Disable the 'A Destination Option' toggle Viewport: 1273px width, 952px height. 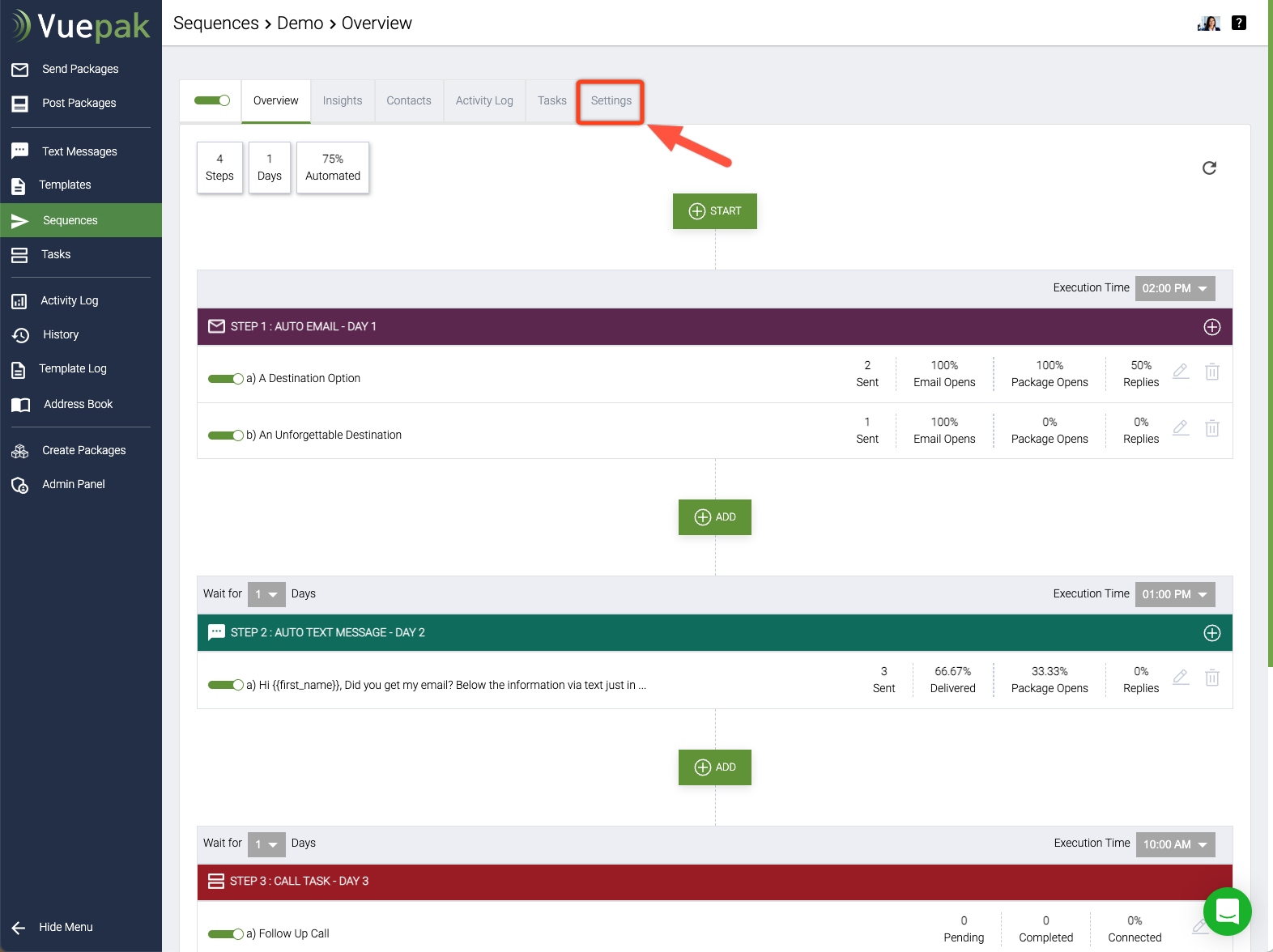coord(225,379)
